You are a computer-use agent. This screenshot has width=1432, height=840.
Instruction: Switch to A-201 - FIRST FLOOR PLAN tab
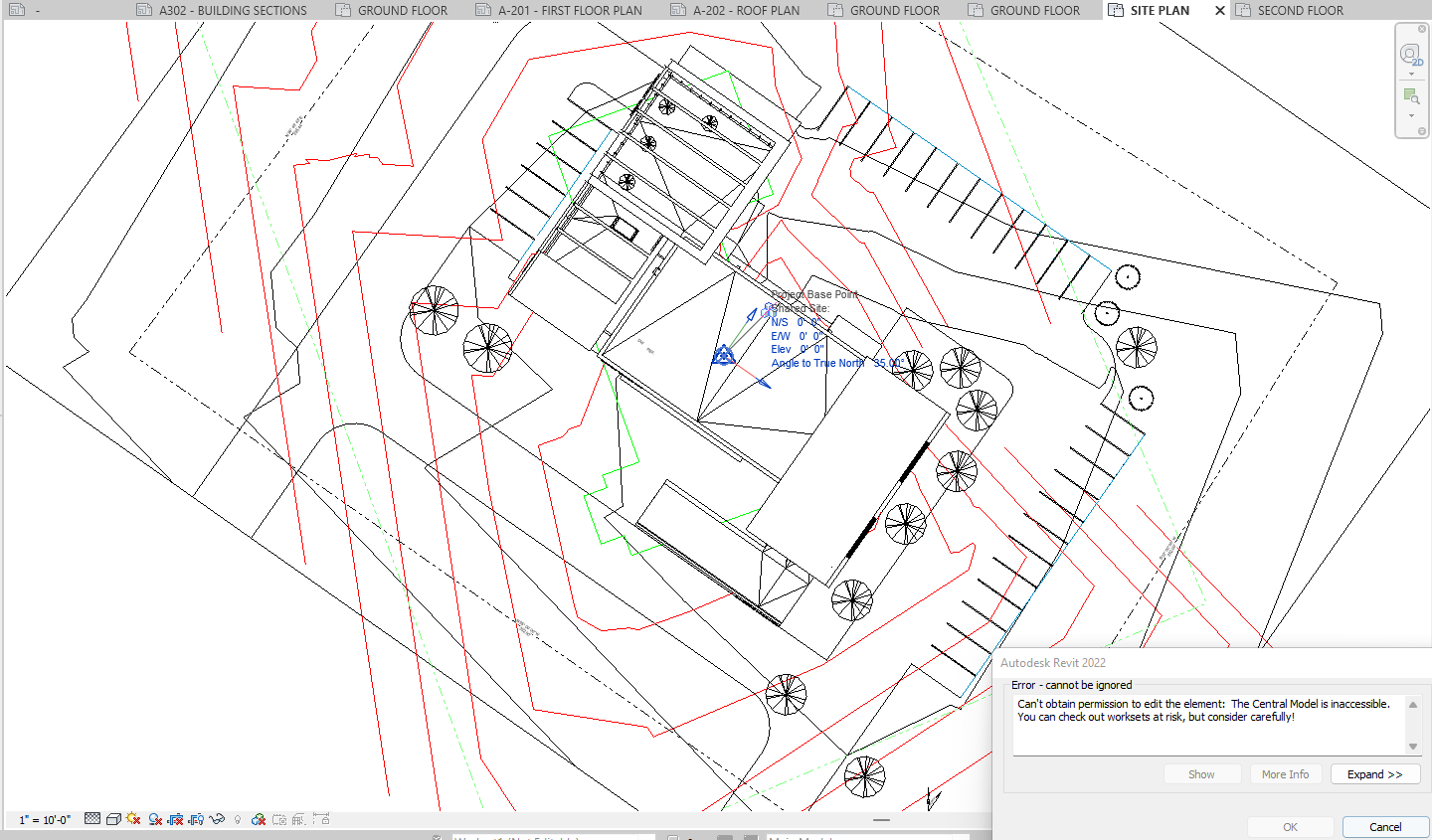coord(559,10)
